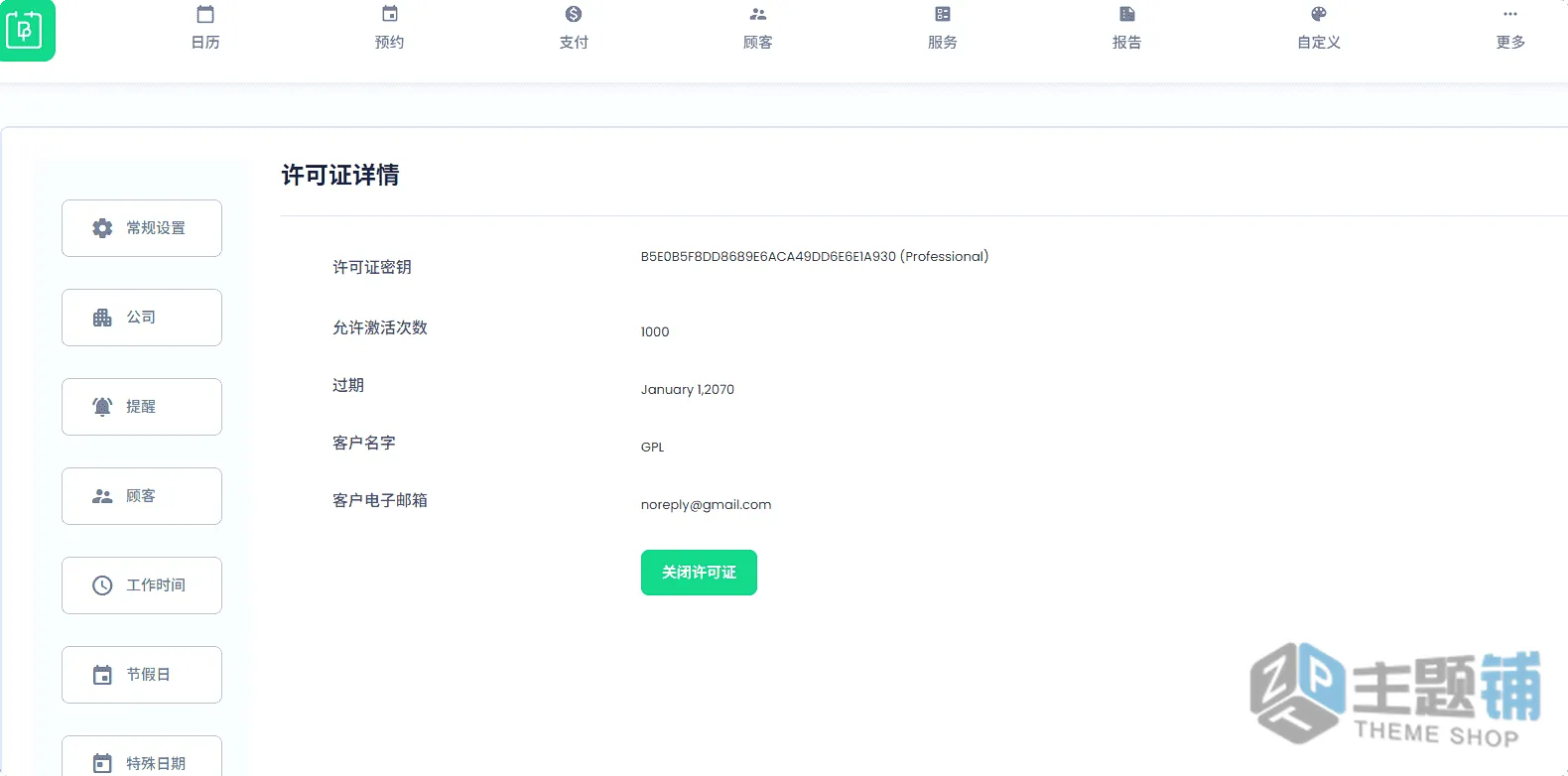Click the people icon in sidebar 顾客 button
The image size is (1568, 776).
102,496
